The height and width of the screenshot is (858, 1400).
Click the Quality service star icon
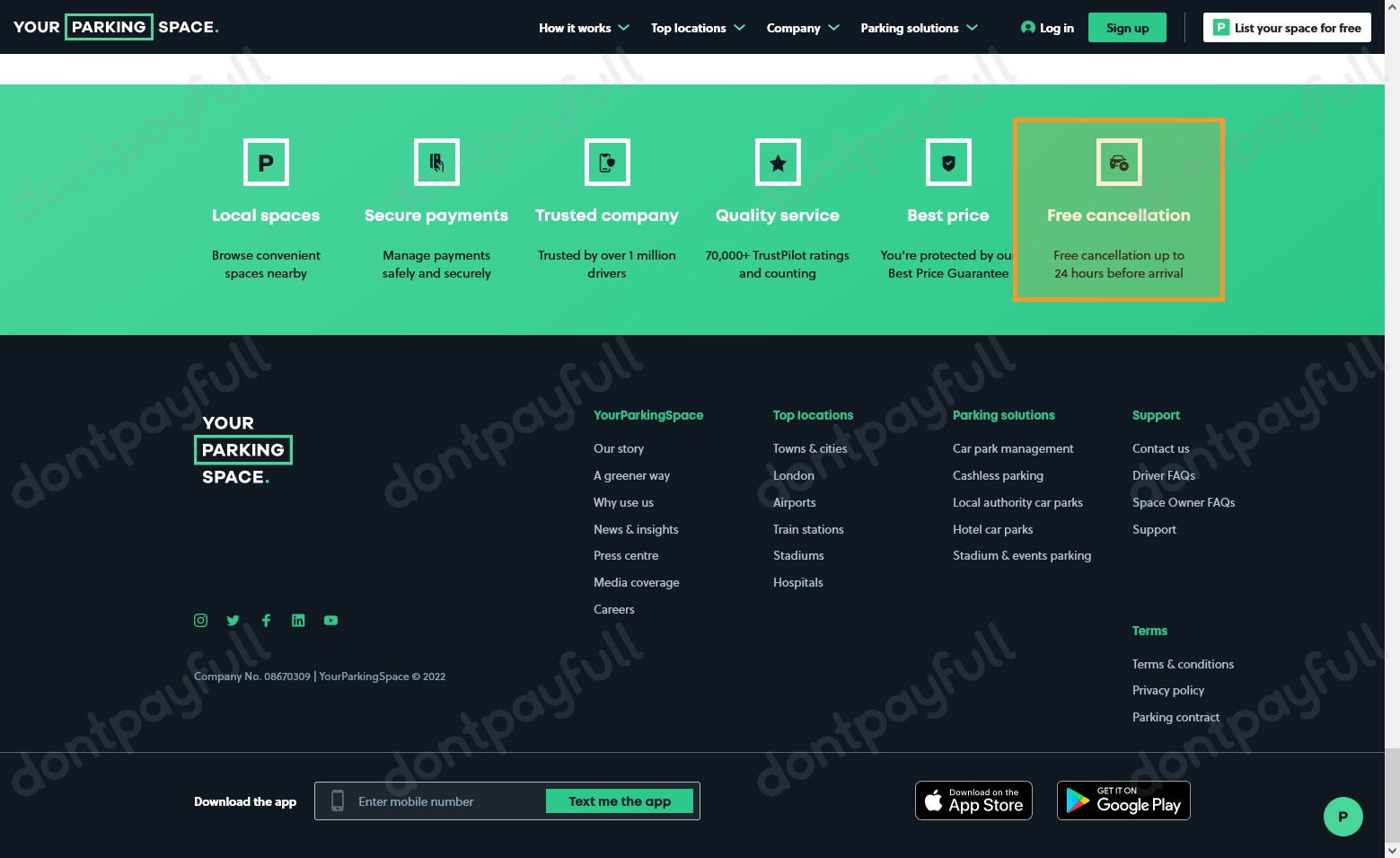coord(778,163)
